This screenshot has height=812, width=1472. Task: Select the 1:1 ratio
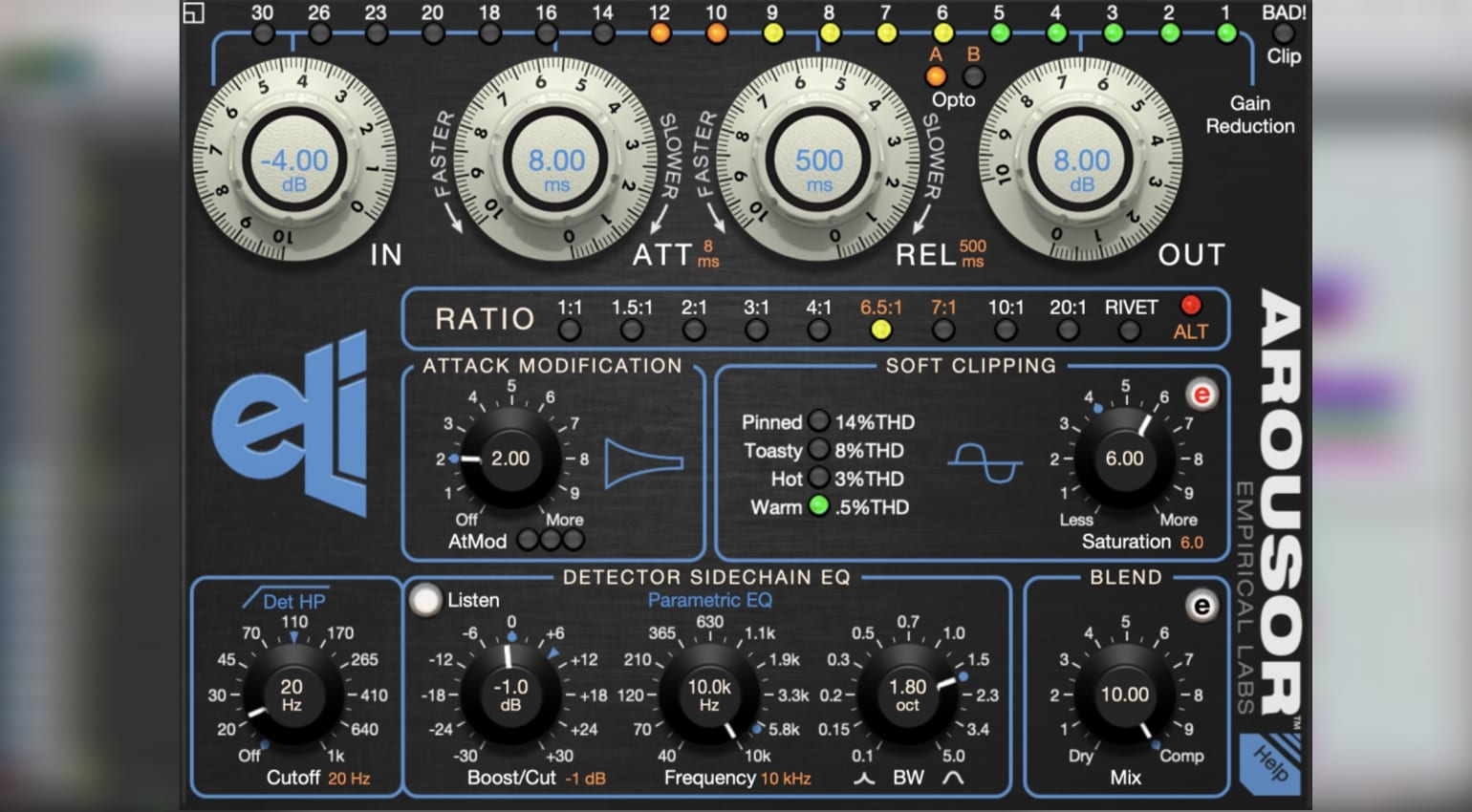point(570,330)
